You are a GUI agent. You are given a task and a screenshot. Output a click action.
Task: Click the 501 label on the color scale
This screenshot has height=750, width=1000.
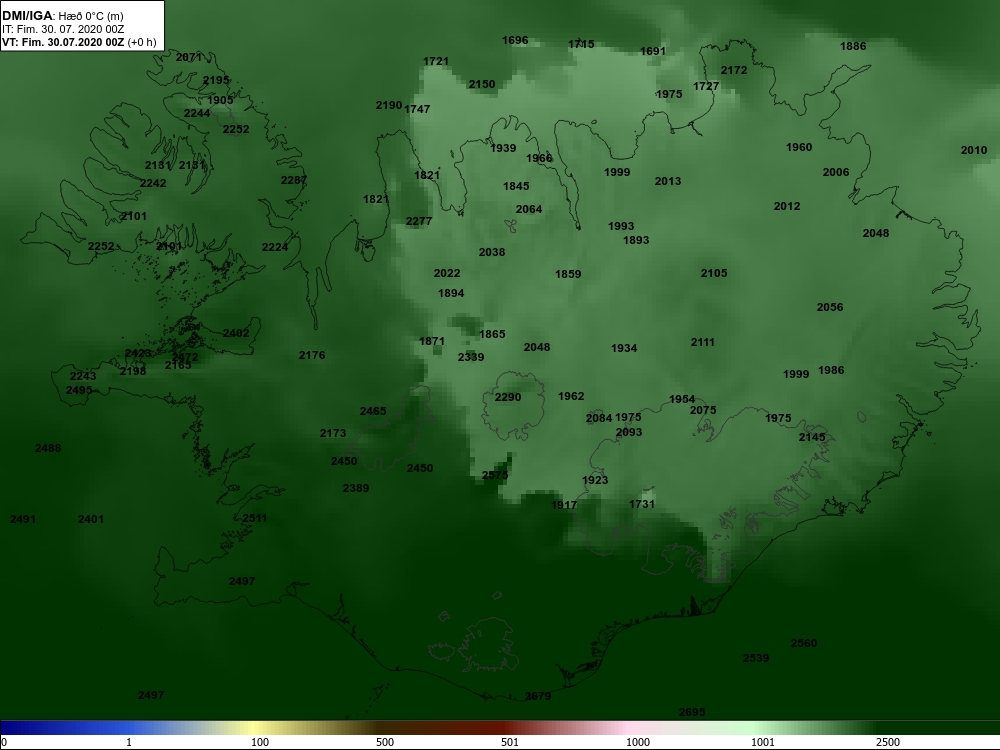pyautogui.click(x=510, y=742)
